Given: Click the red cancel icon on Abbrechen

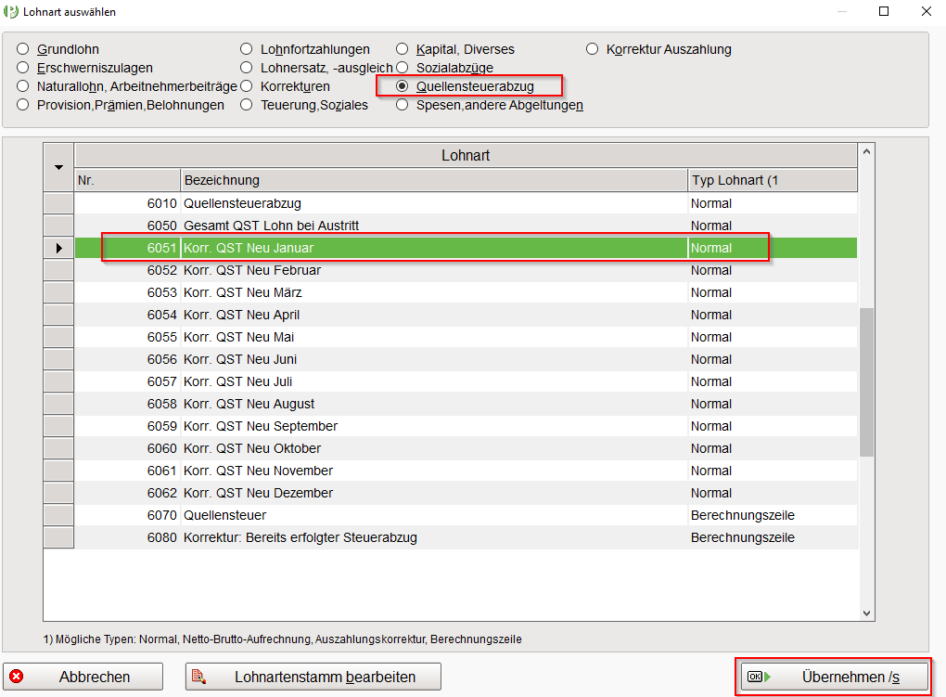Looking at the screenshot, I should click(17, 676).
